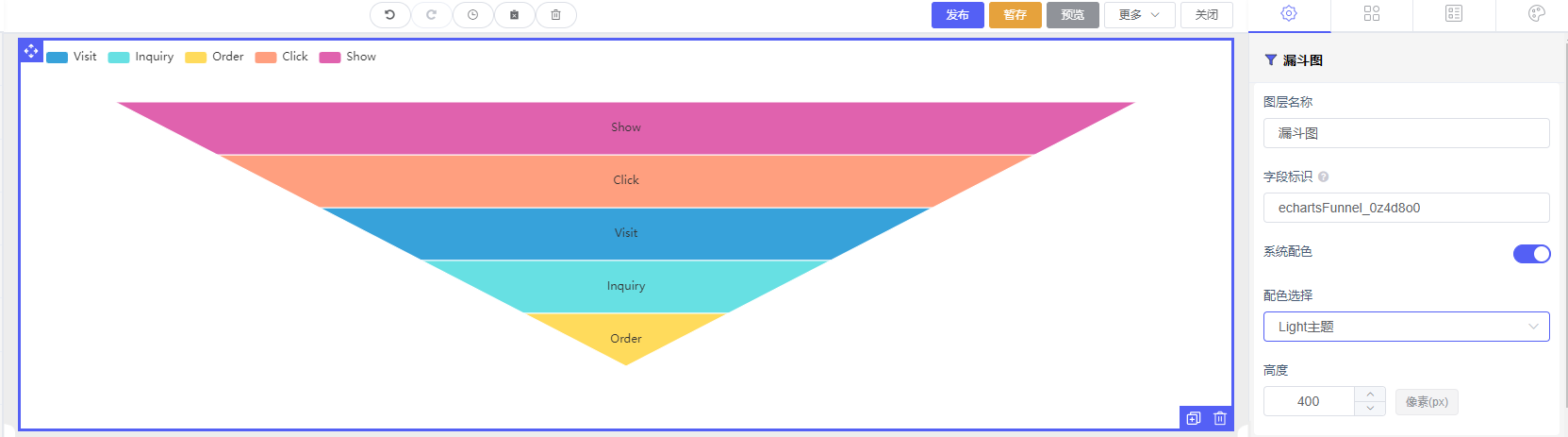Toggle the Visit series in the legend
Viewport: 1568px width, 437px height.
pos(71,57)
